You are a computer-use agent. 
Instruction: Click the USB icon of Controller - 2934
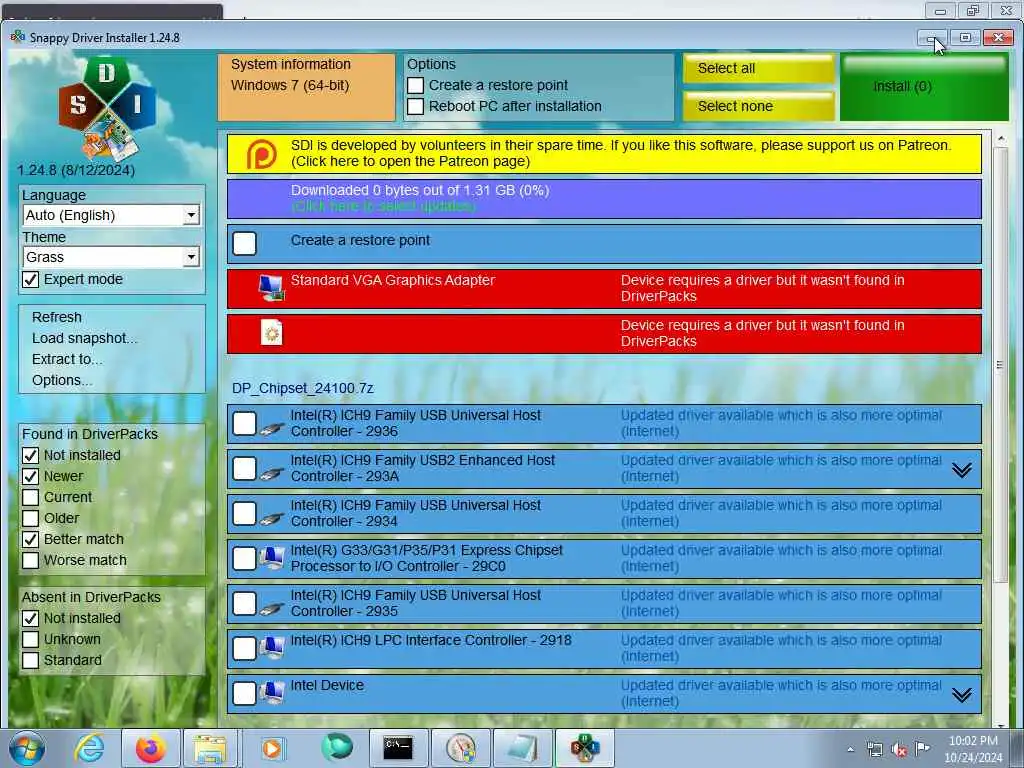tap(272, 519)
